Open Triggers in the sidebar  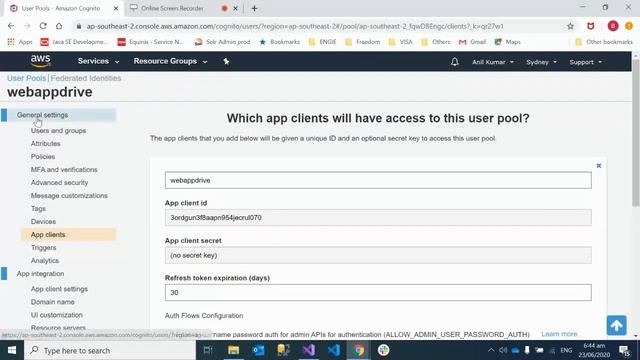pos(44,248)
